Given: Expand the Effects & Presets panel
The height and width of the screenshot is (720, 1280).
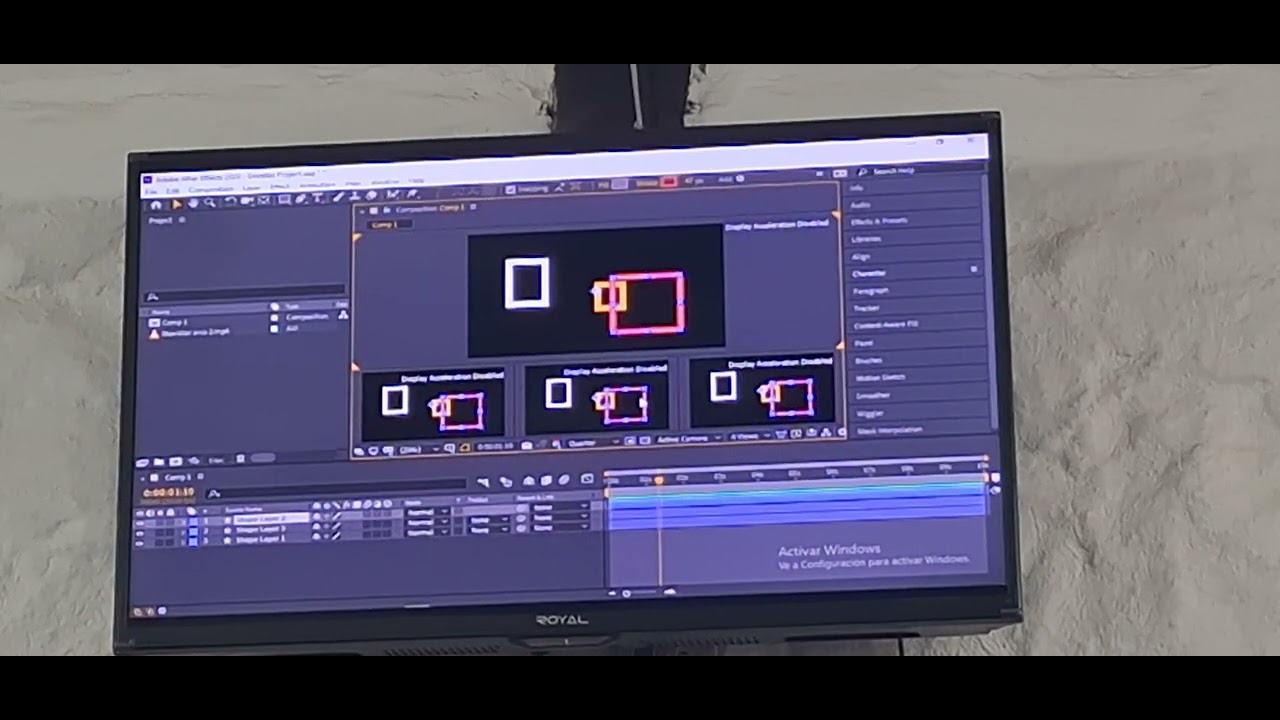Looking at the screenshot, I should 880,221.
